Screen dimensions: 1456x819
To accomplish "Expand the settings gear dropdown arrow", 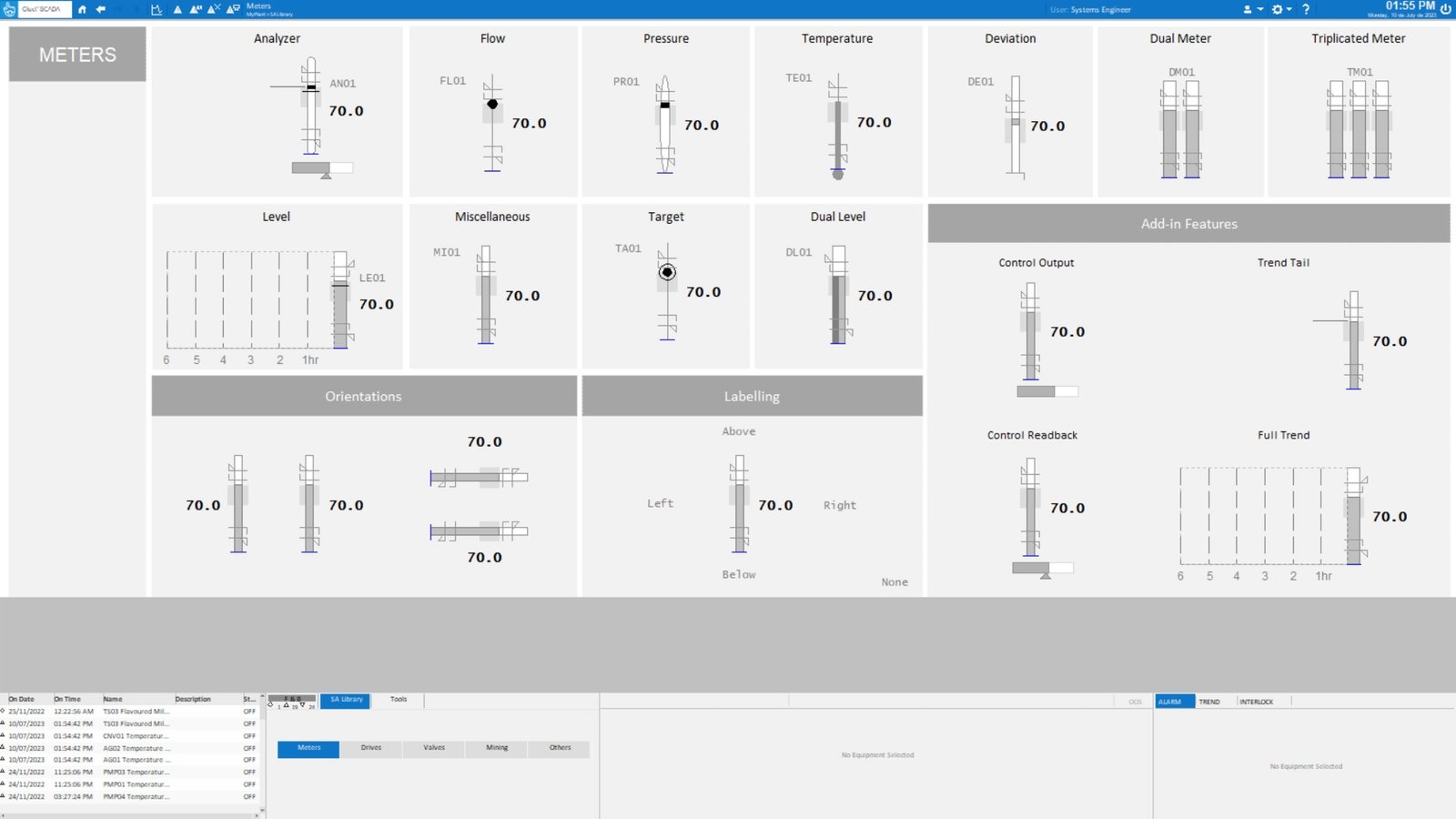I will pyautogui.click(x=1289, y=9).
